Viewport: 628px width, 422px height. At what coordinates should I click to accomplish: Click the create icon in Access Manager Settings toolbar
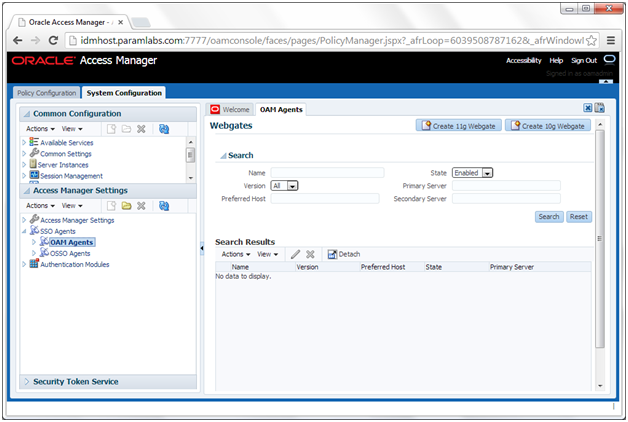111,206
